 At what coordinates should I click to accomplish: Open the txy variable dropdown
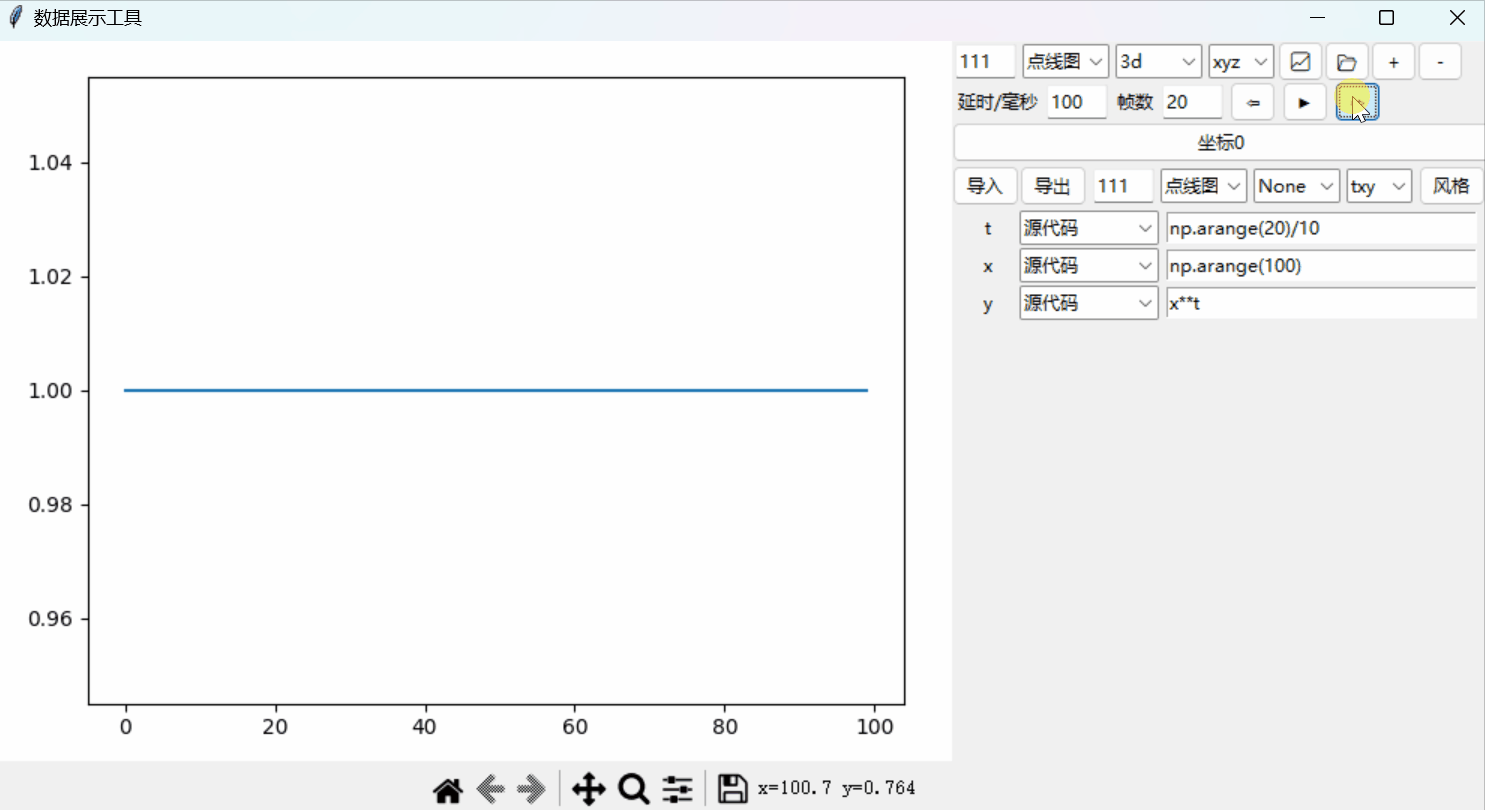click(1379, 186)
